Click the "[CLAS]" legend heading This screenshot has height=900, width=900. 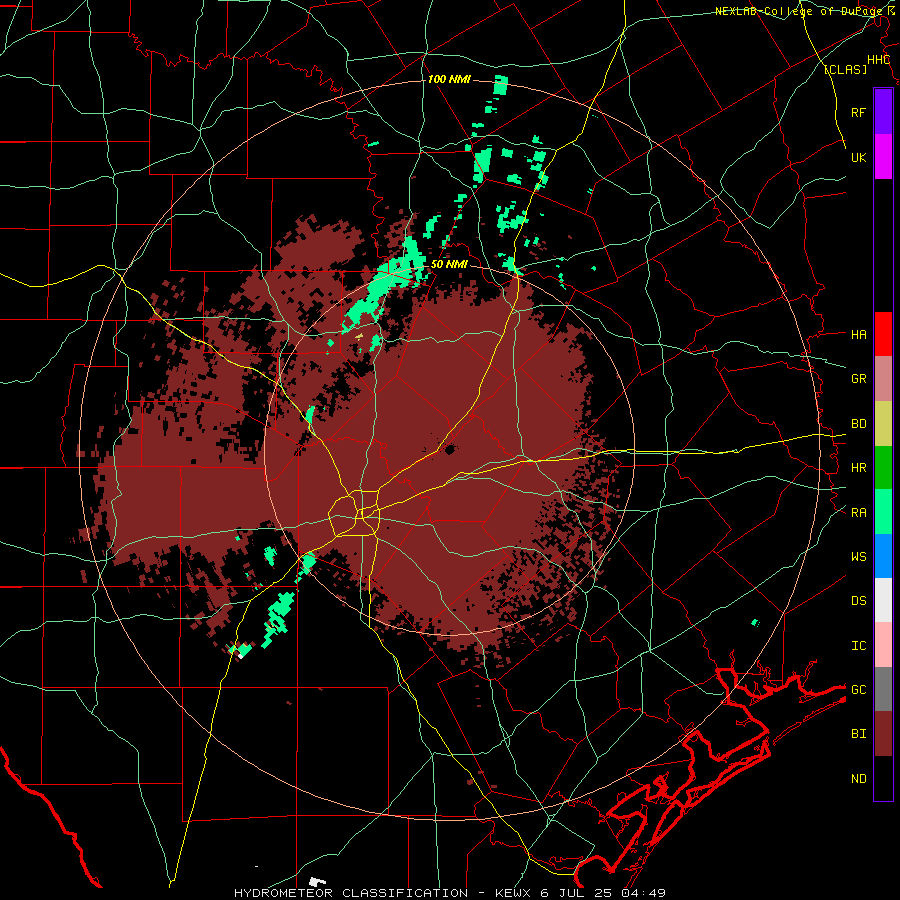(x=845, y=69)
